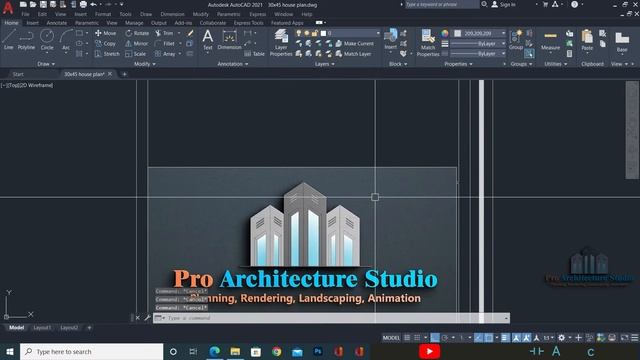Screen dimensions: 640x360
Task: Click the color wheel object color icon
Action: click(444, 33)
